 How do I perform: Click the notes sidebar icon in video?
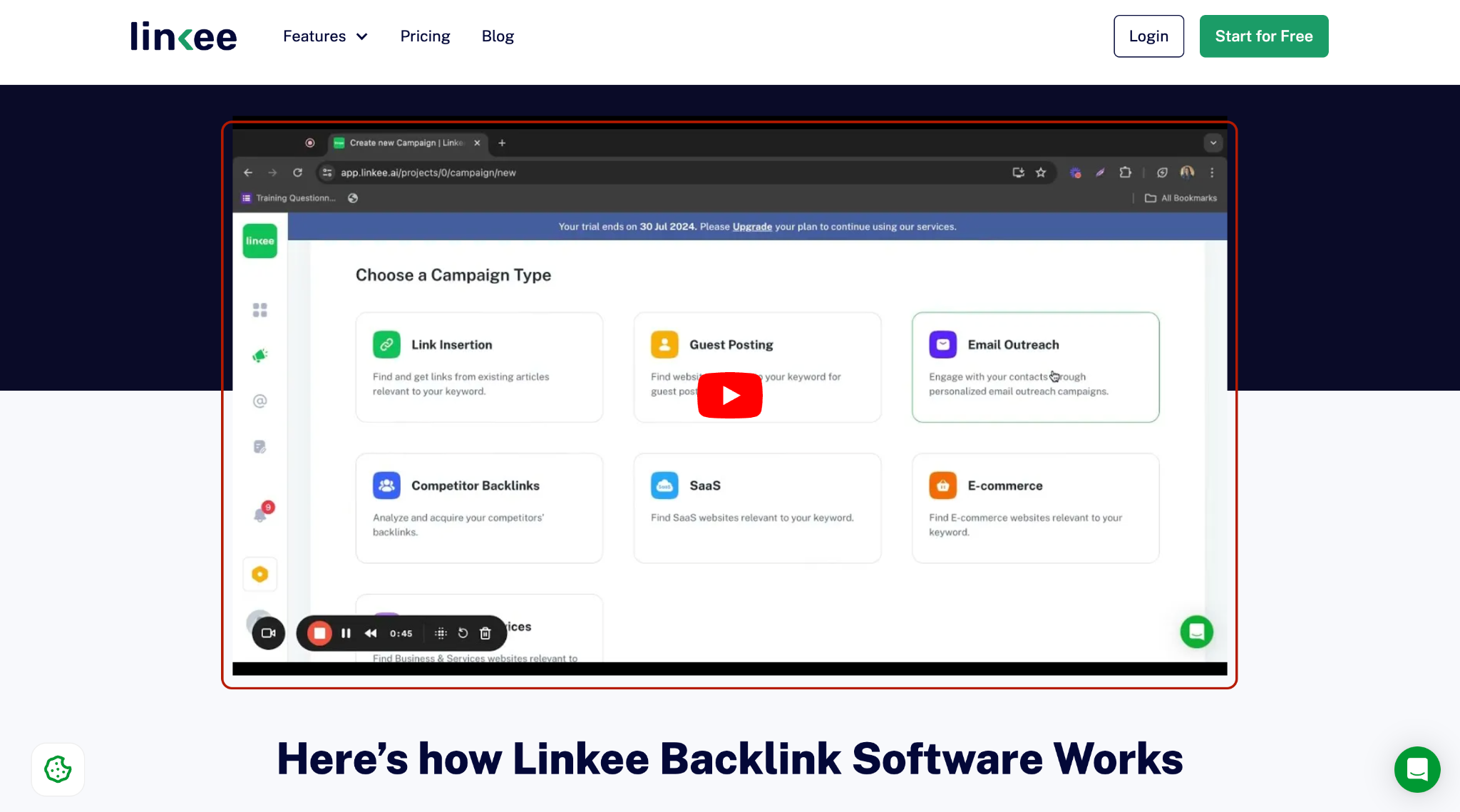point(259,446)
